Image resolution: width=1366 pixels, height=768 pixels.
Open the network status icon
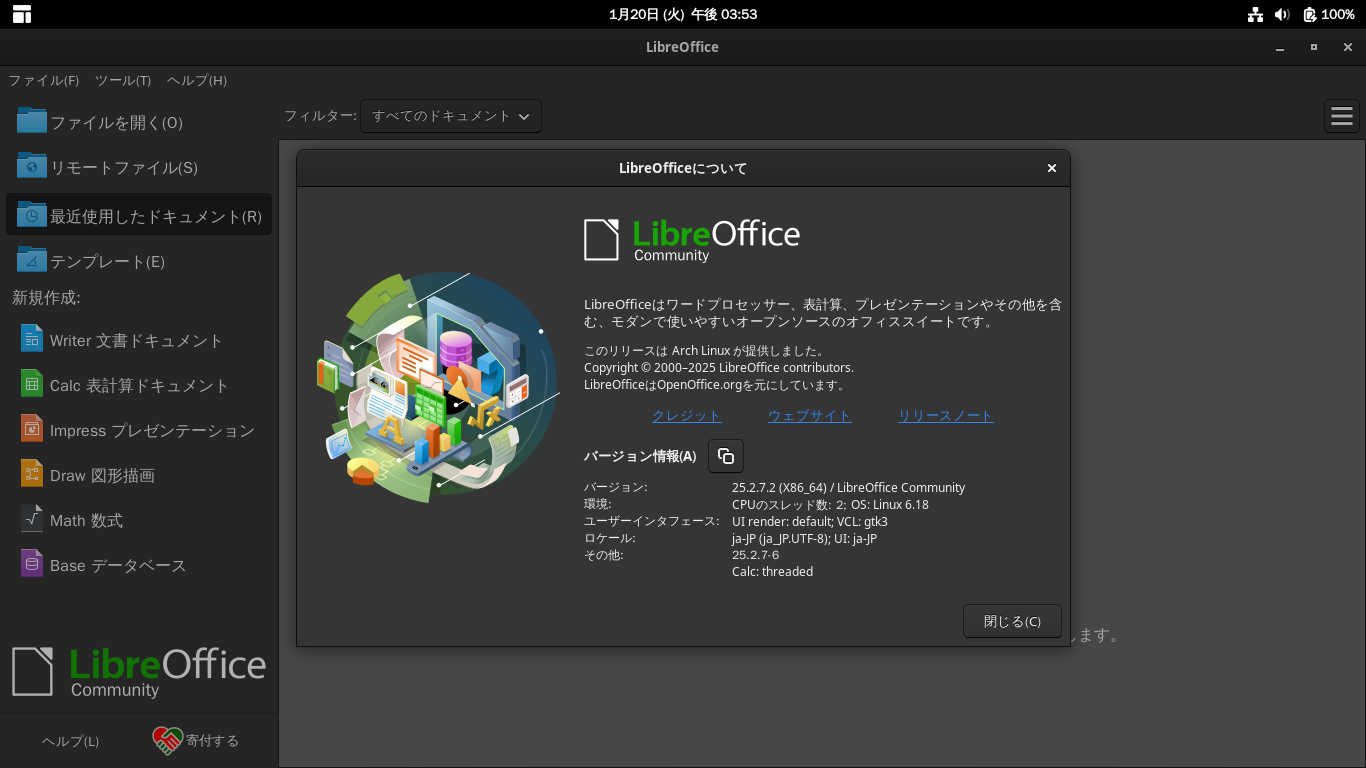[1256, 14]
